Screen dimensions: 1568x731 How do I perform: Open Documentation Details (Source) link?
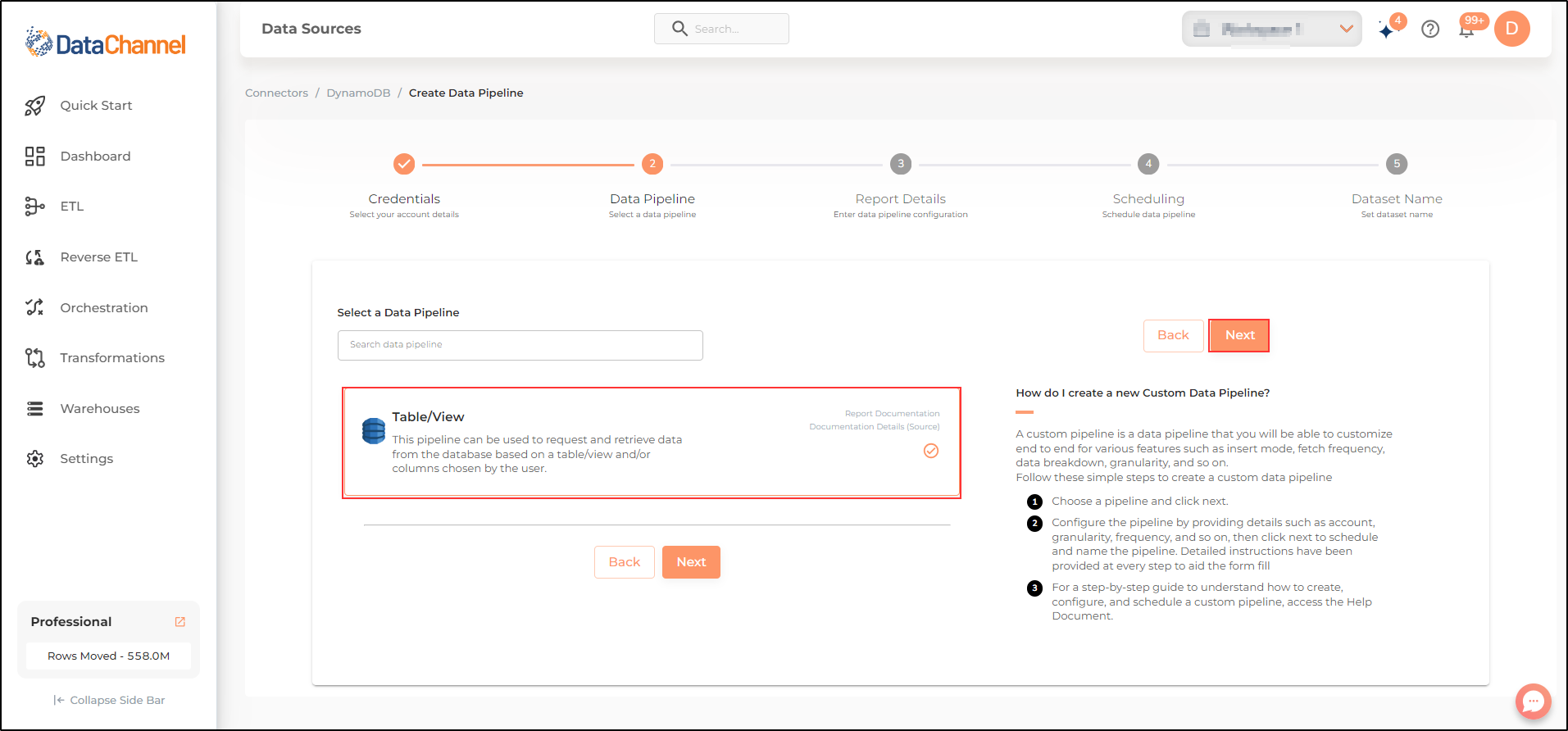[874, 427]
